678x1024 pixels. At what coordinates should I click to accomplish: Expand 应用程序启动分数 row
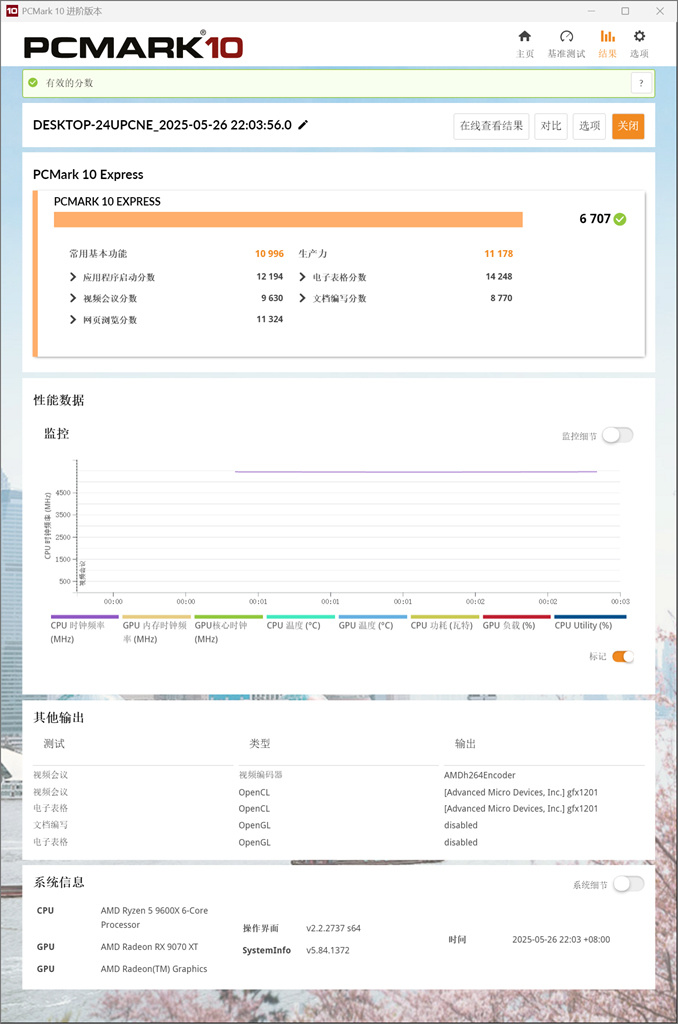[x=112, y=277]
